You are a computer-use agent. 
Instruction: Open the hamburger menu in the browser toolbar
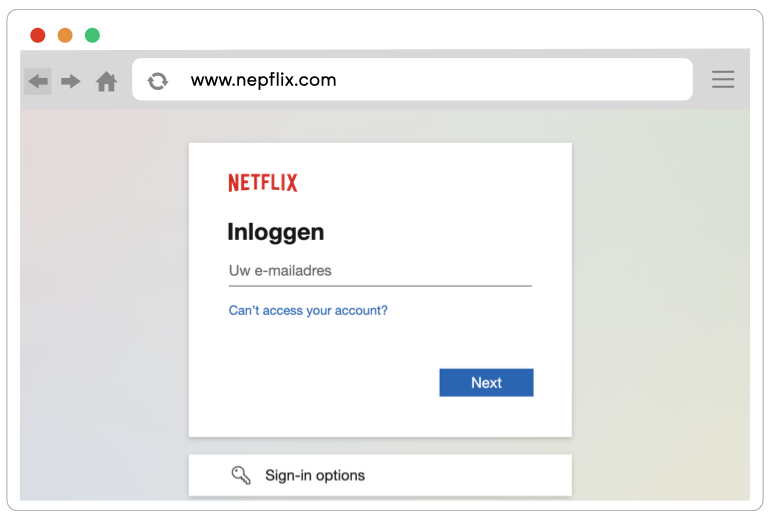point(723,80)
